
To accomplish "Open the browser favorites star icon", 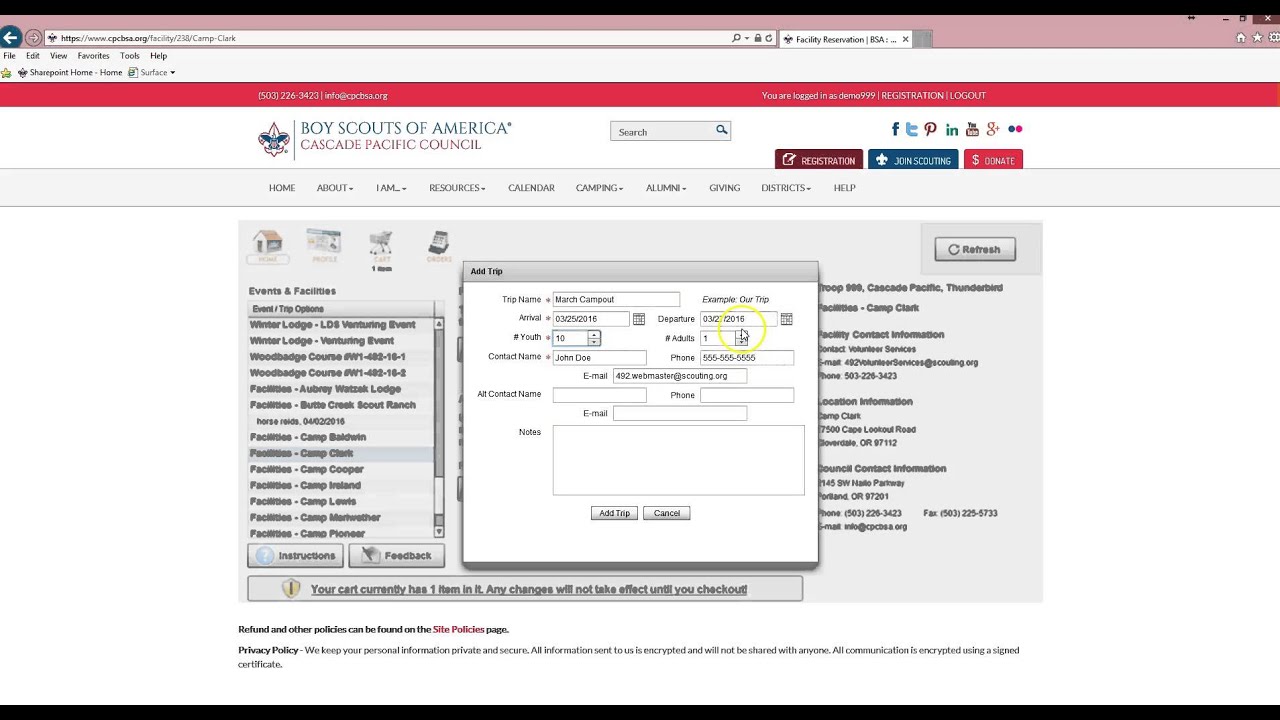I will coord(1257,38).
